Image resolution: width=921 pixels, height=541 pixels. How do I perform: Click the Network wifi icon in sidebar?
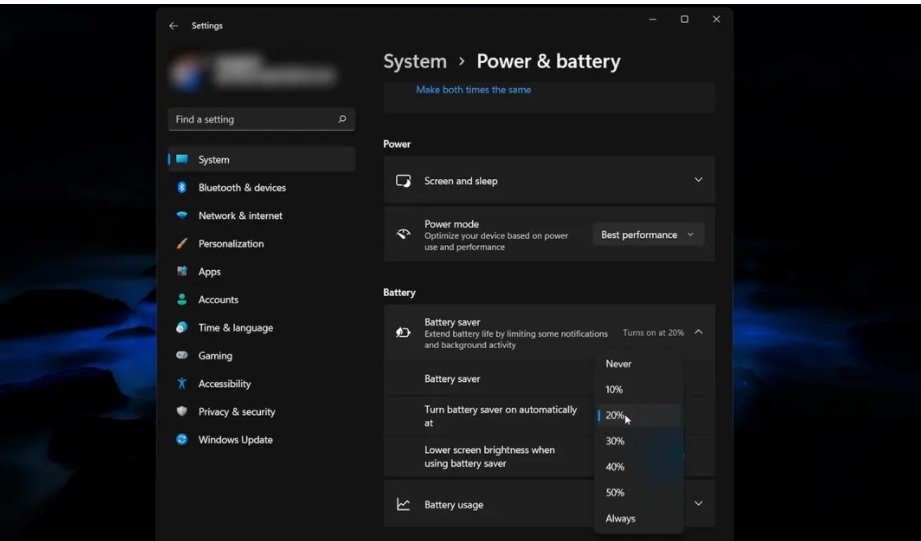(x=182, y=216)
